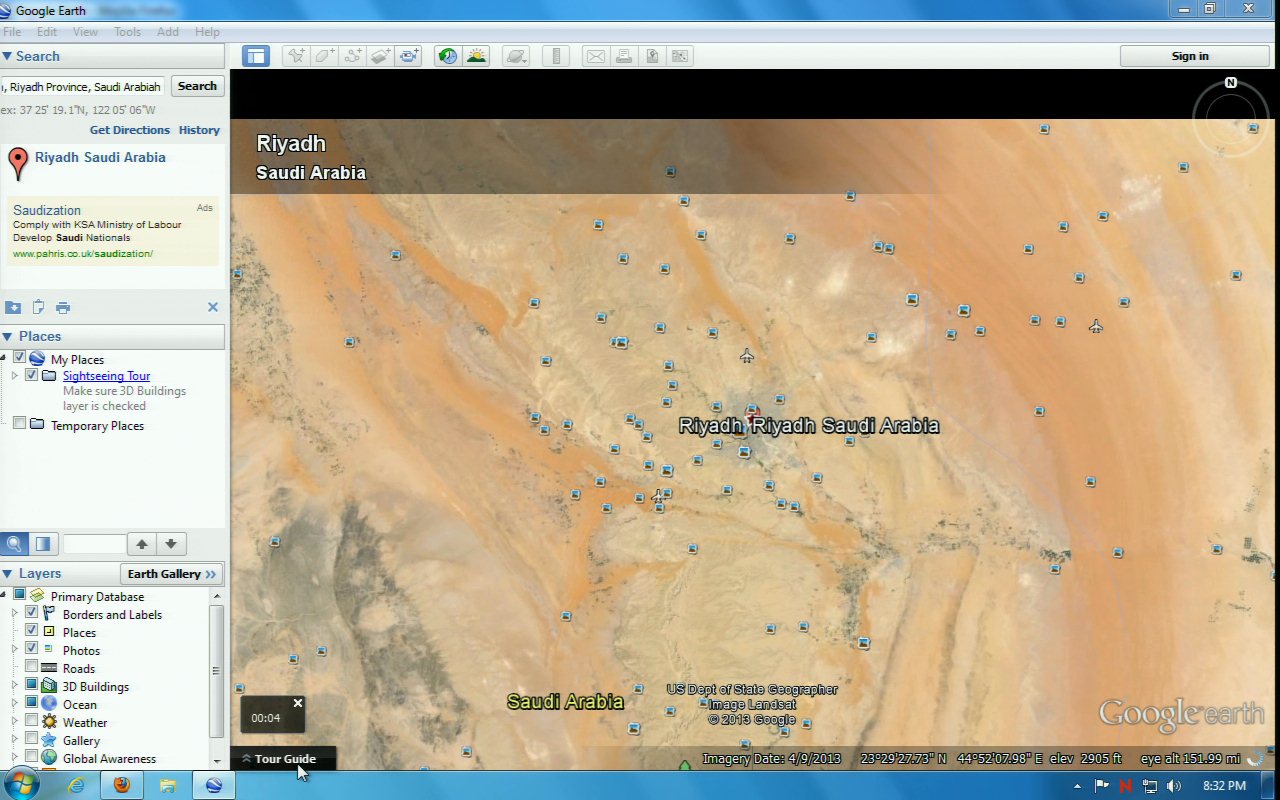Uncheck the Photos layer
The image size is (1280, 800).
tap(32, 650)
